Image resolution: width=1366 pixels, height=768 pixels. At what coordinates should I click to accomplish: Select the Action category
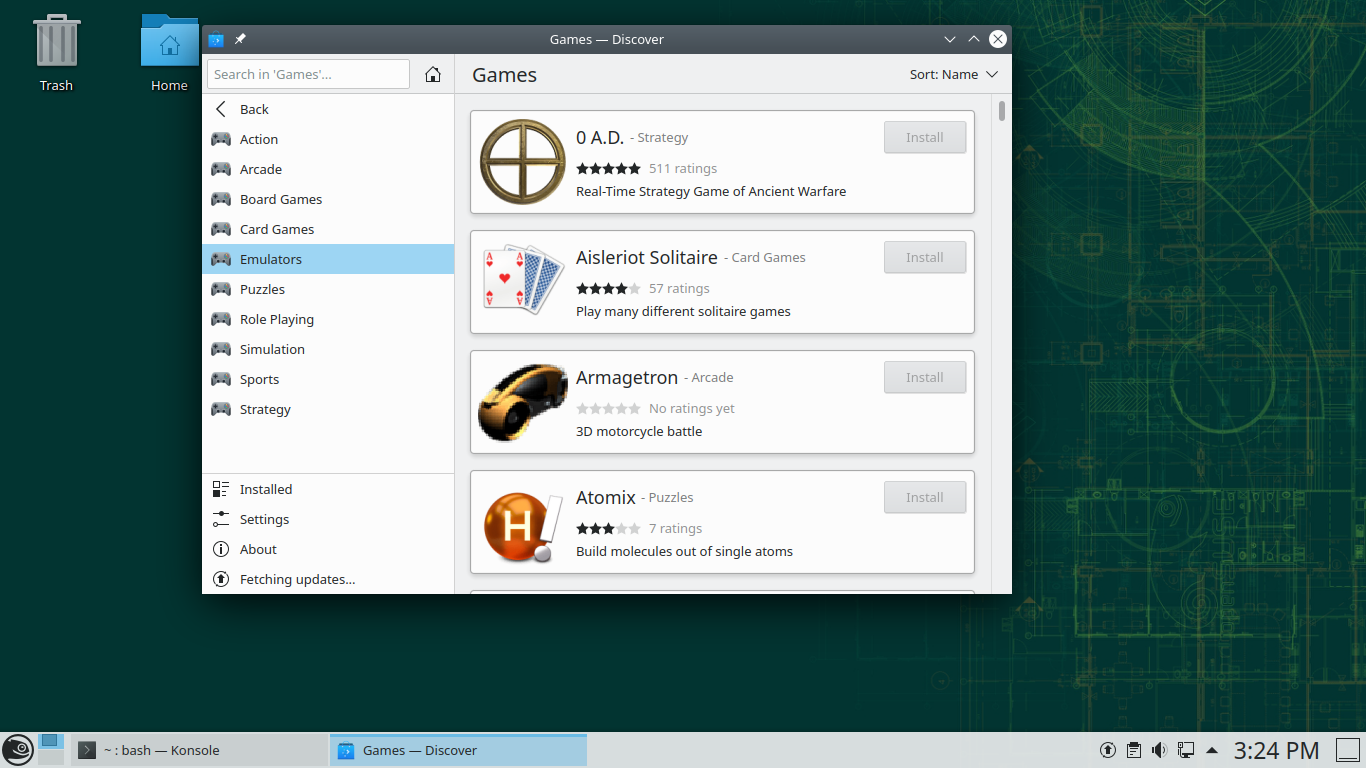point(328,139)
